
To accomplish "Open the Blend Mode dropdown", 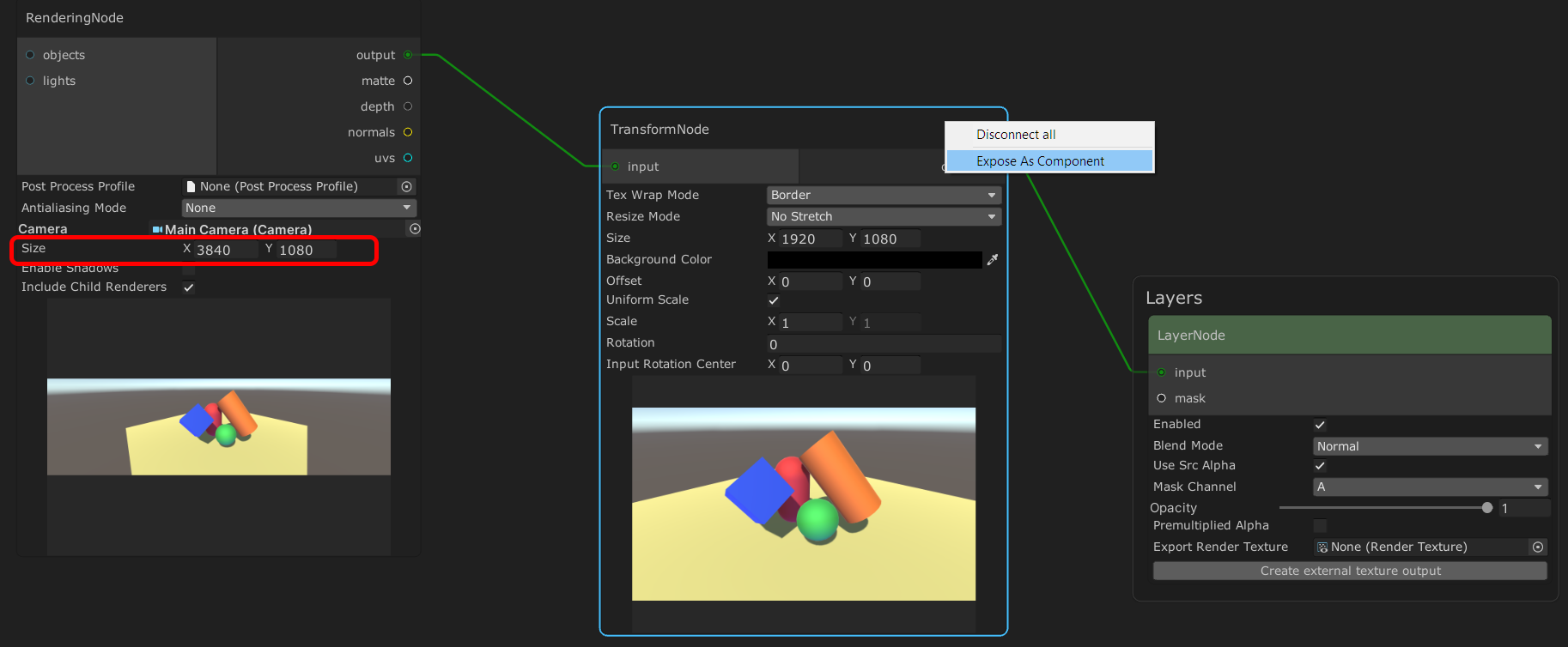I will coord(1430,446).
